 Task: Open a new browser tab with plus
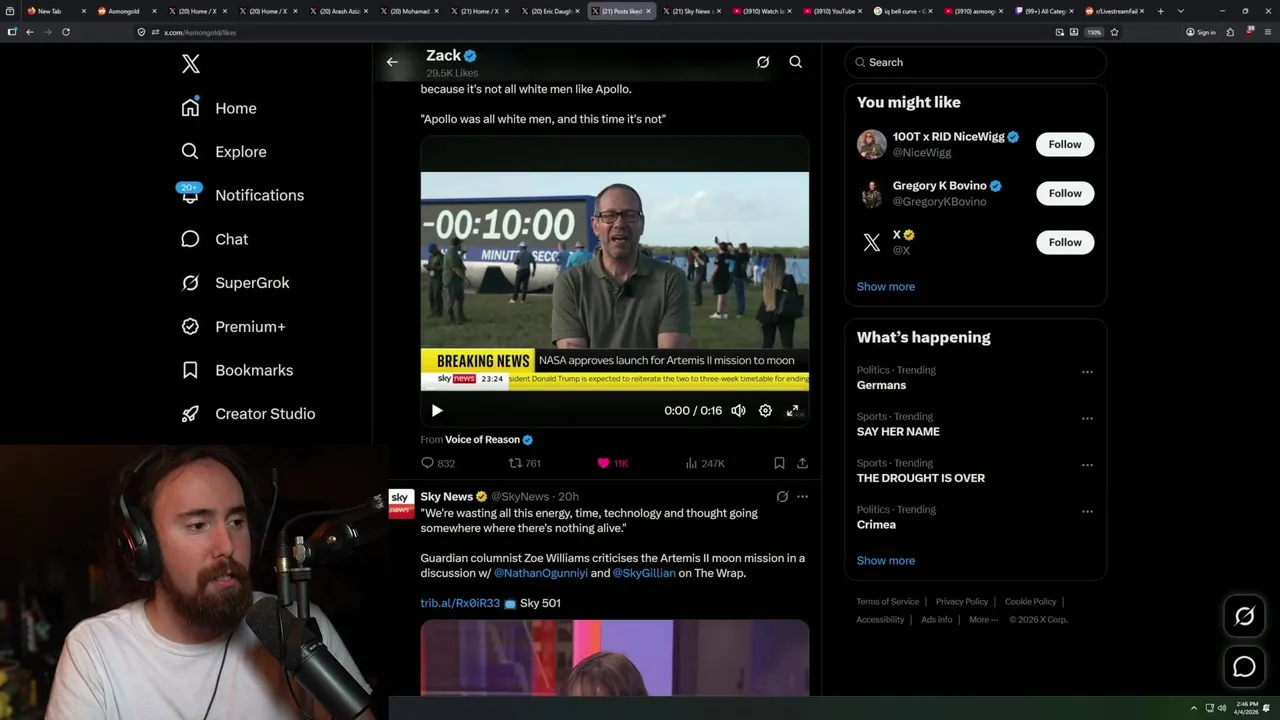click(x=1161, y=11)
